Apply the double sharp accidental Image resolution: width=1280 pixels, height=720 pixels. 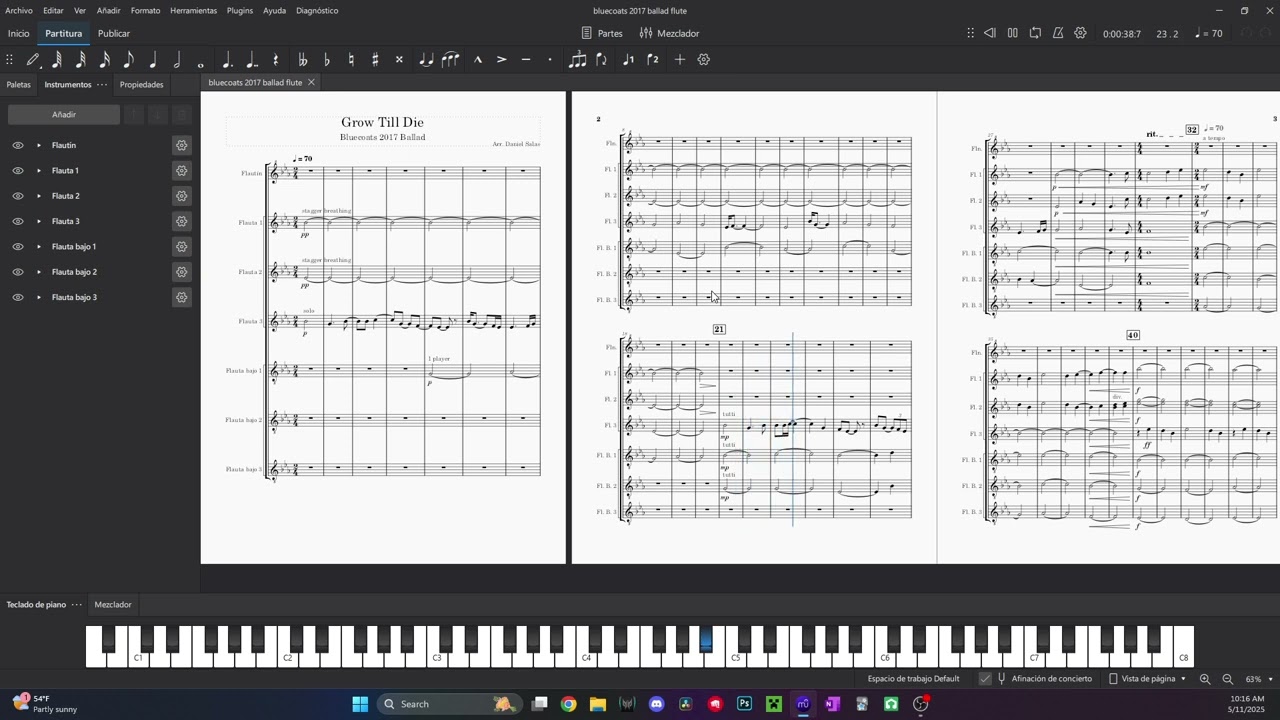pos(399,60)
